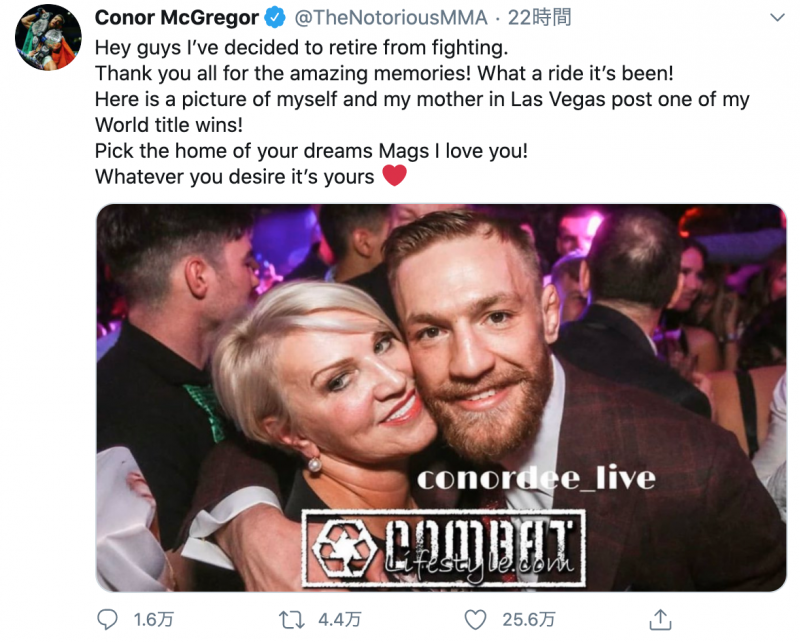800x642 pixels.
Task: Click the blue verified badge checkmark
Action: coord(275,18)
